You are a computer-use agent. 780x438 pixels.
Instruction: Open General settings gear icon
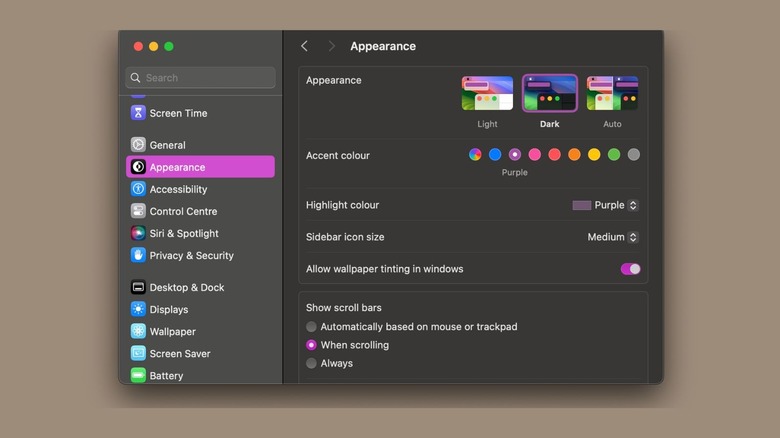[x=138, y=145]
